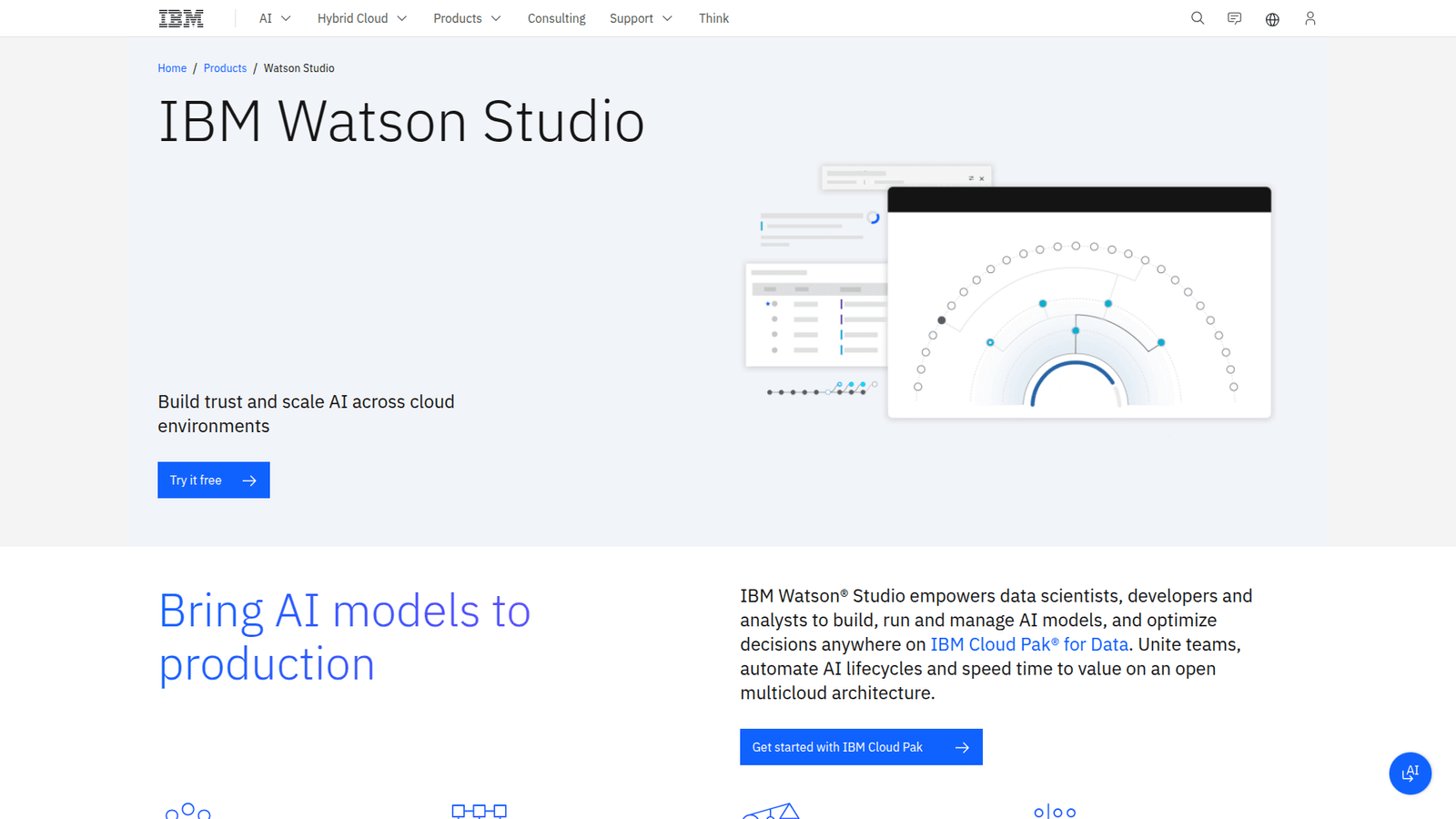Viewport: 1456px width, 819px height.
Task: Navigate to Products breadcrumb link
Action: (x=225, y=68)
